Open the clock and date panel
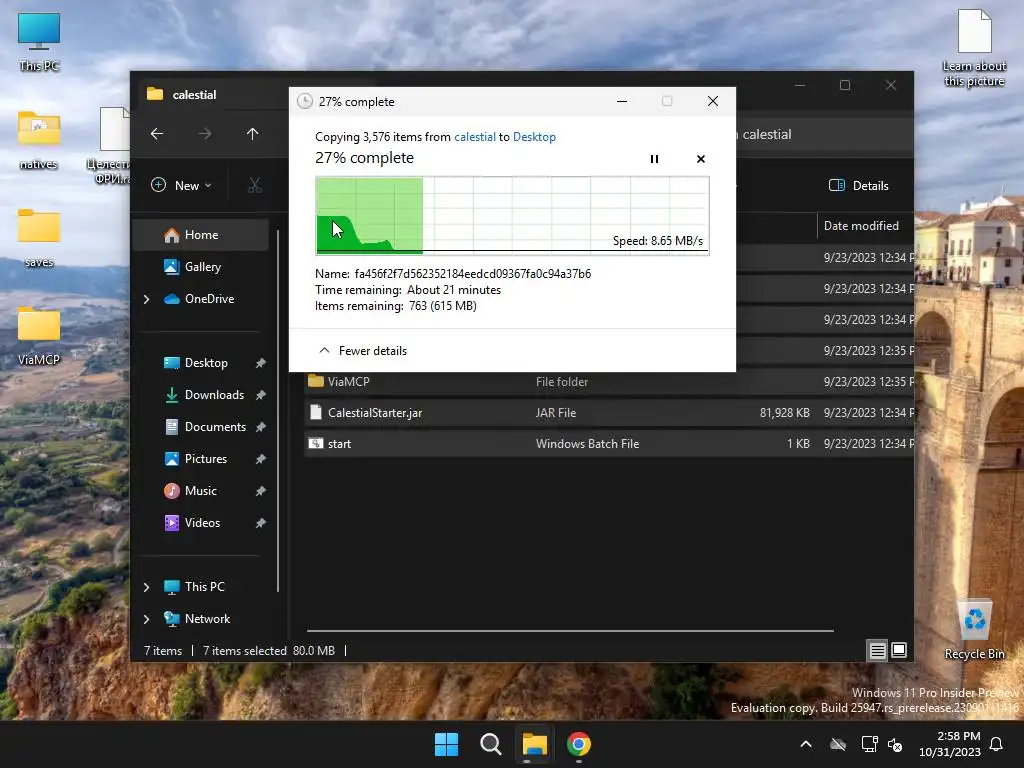This screenshot has width=1024, height=768. pyautogui.click(x=950, y=744)
